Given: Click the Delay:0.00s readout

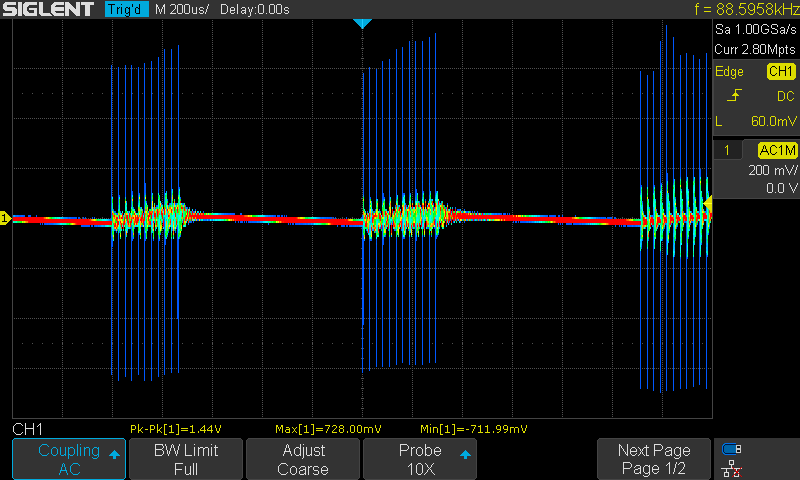Looking at the screenshot, I should point(255,9).
